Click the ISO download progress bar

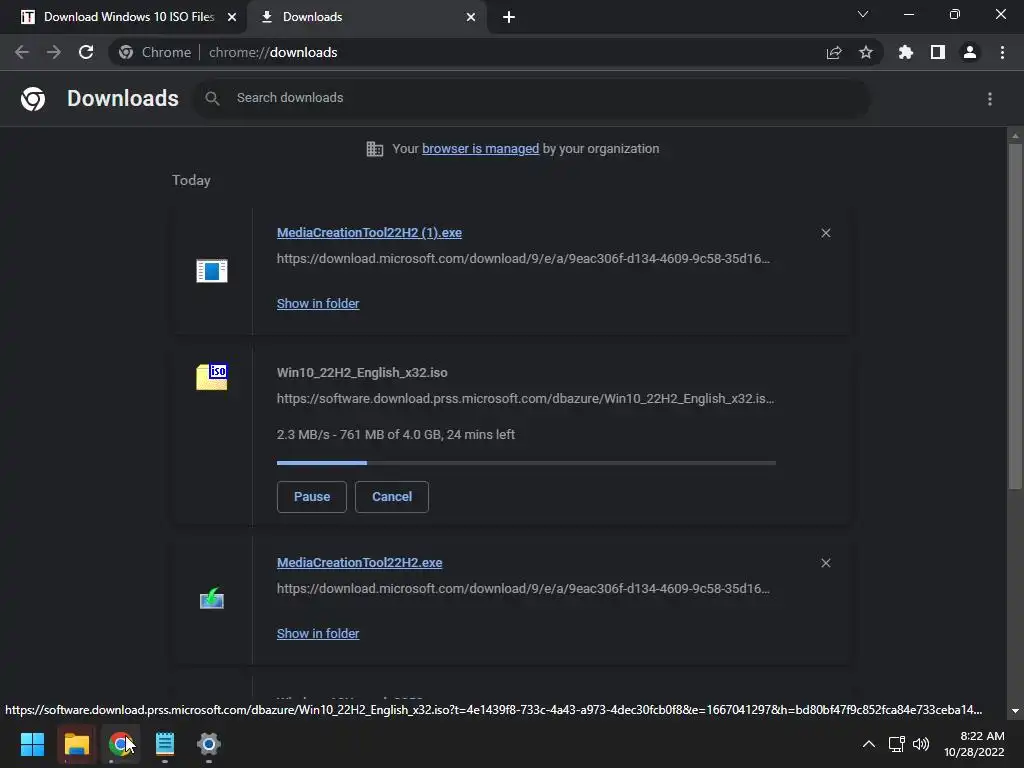point(526,463)
